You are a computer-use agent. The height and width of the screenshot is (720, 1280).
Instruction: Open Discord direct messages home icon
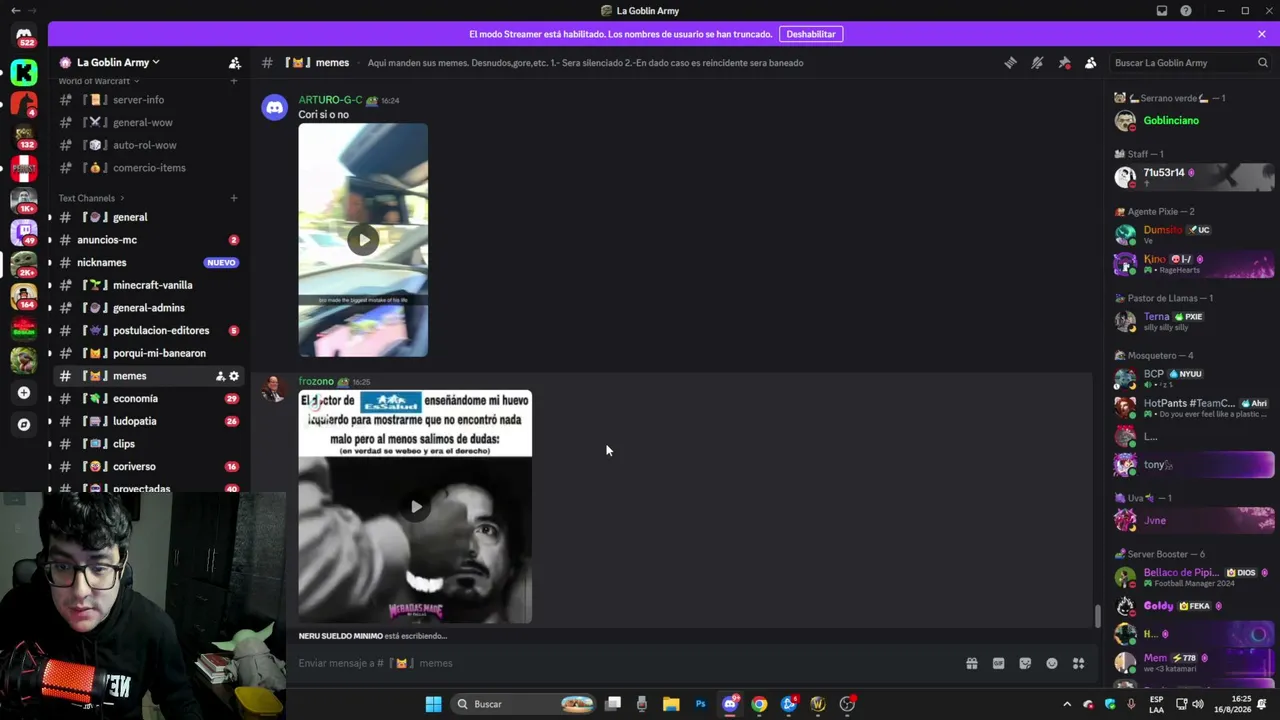coord(24,35)
